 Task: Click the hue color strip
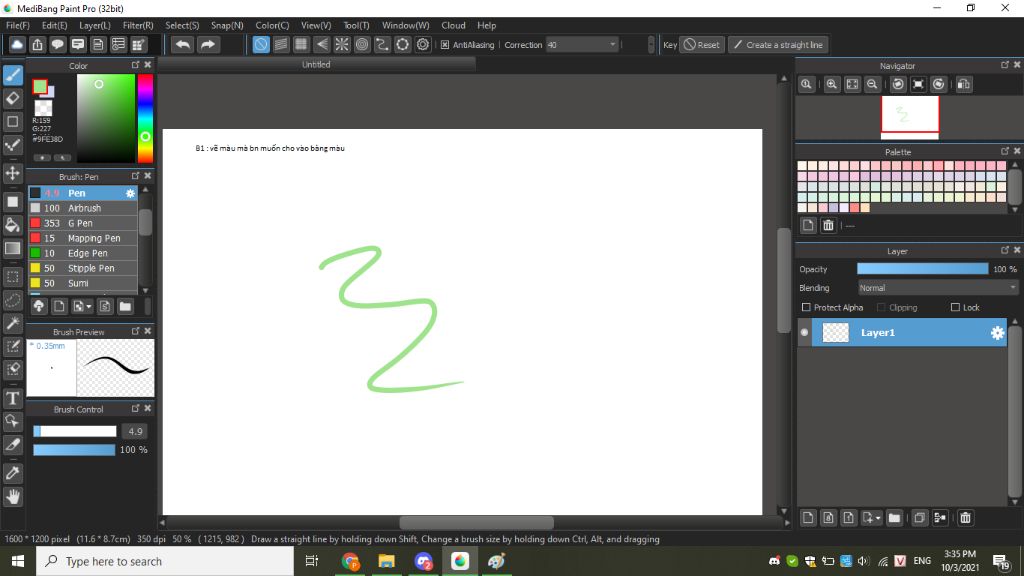tap(145, 118)
